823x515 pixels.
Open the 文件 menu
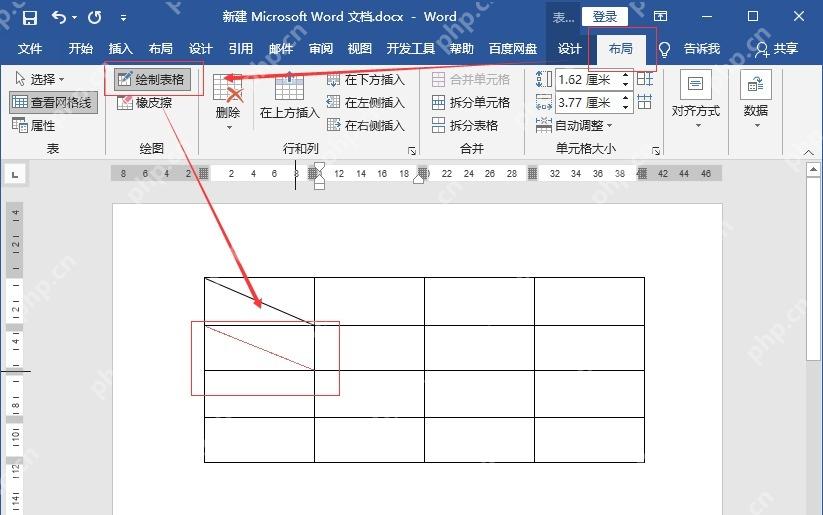pyautogui.click(x=30, y=49)
